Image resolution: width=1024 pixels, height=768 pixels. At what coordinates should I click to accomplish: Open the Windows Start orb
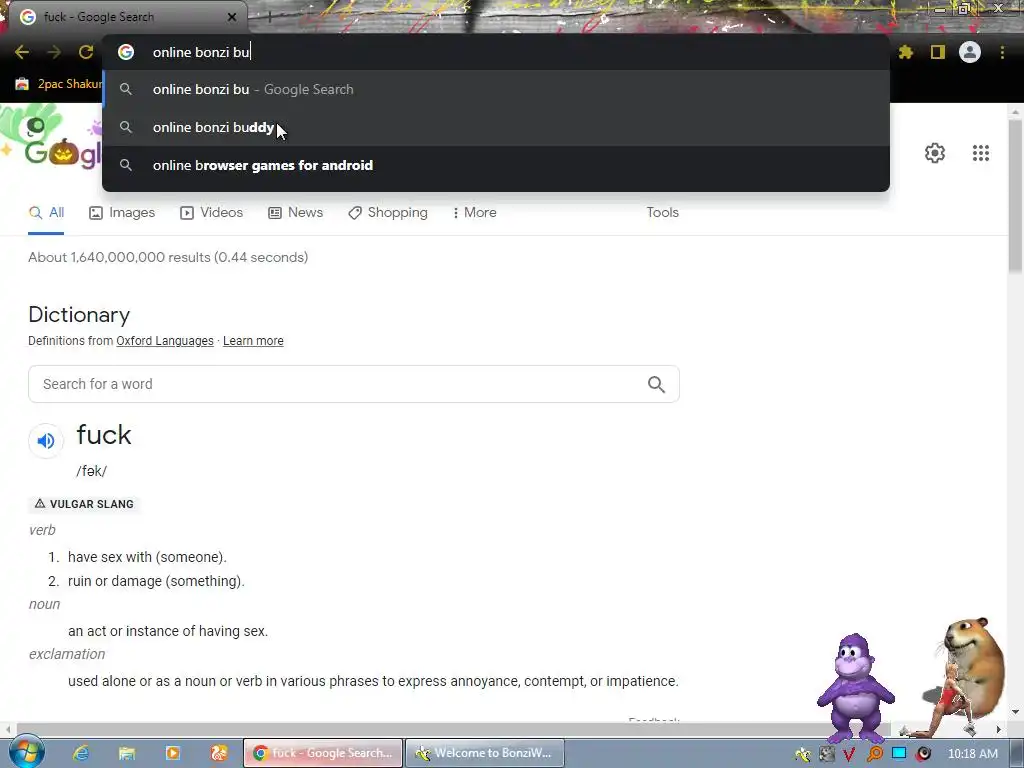click(25, 752)
